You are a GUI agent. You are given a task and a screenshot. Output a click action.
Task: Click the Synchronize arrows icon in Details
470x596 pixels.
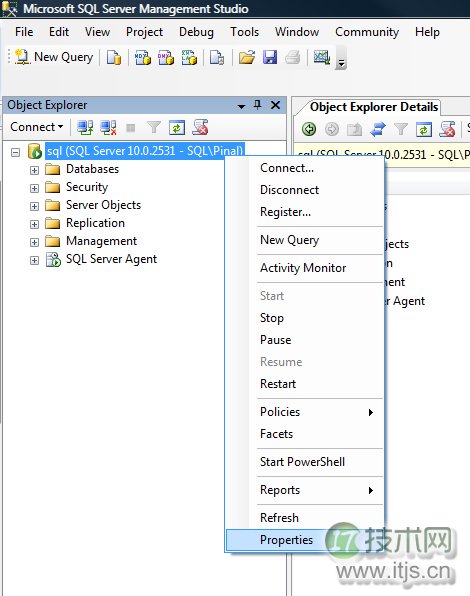click(378, 129)
